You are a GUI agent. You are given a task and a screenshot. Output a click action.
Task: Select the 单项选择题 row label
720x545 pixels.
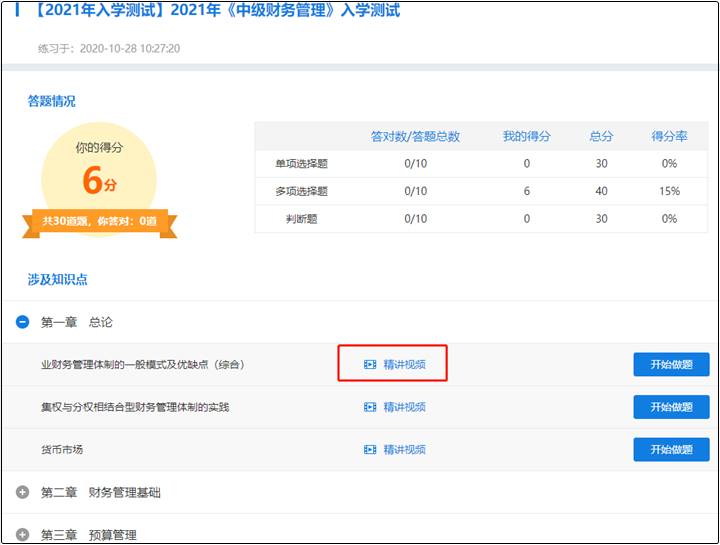click(301, 163)
